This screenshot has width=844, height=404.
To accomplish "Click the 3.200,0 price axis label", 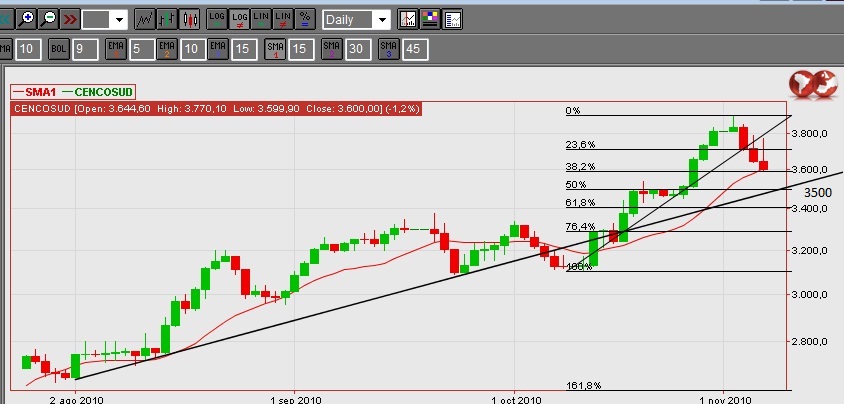I will tap(812, 250).
